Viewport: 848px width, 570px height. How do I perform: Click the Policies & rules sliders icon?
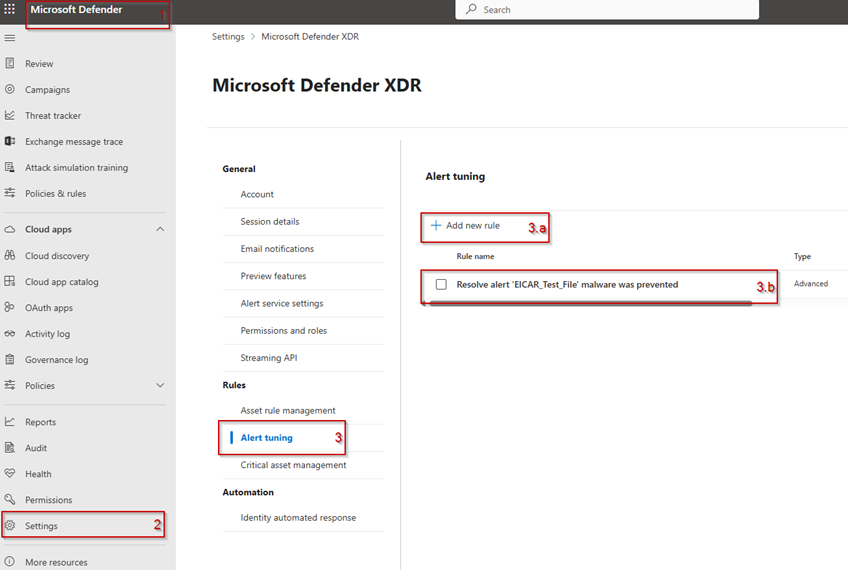pyautogui.click(x=10, y=193)
